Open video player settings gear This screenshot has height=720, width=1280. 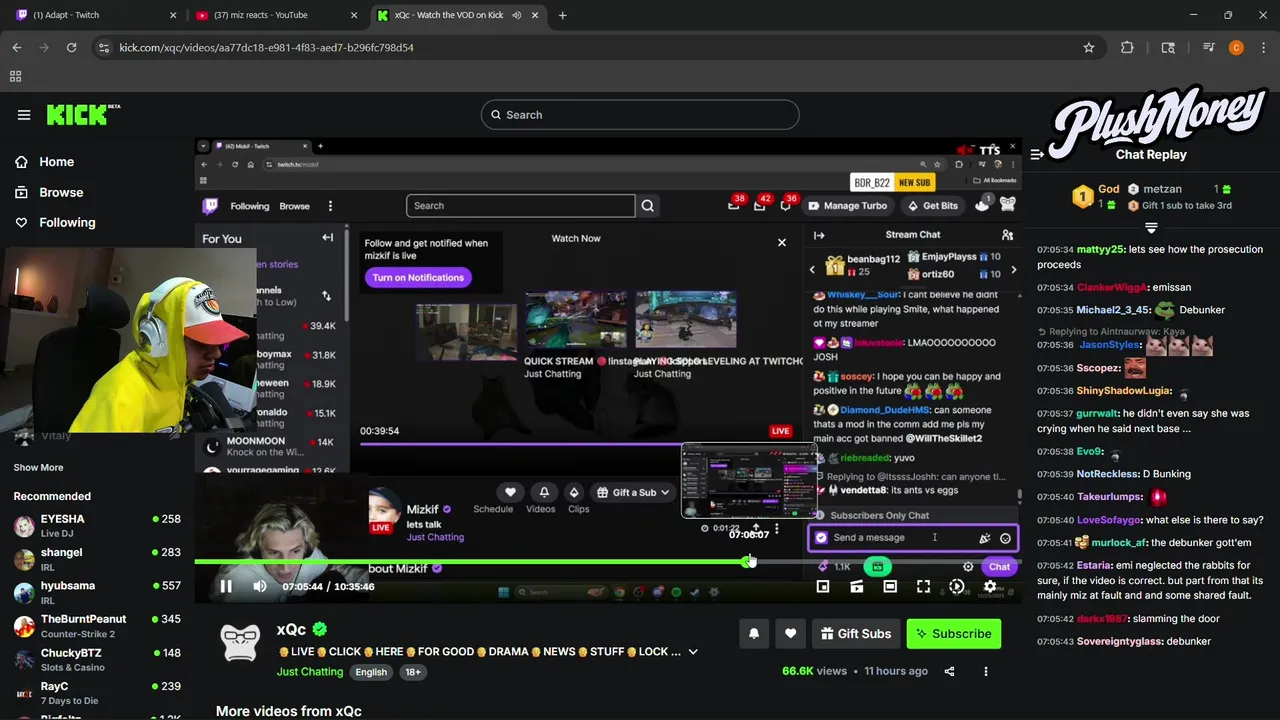tap(990, 587)
